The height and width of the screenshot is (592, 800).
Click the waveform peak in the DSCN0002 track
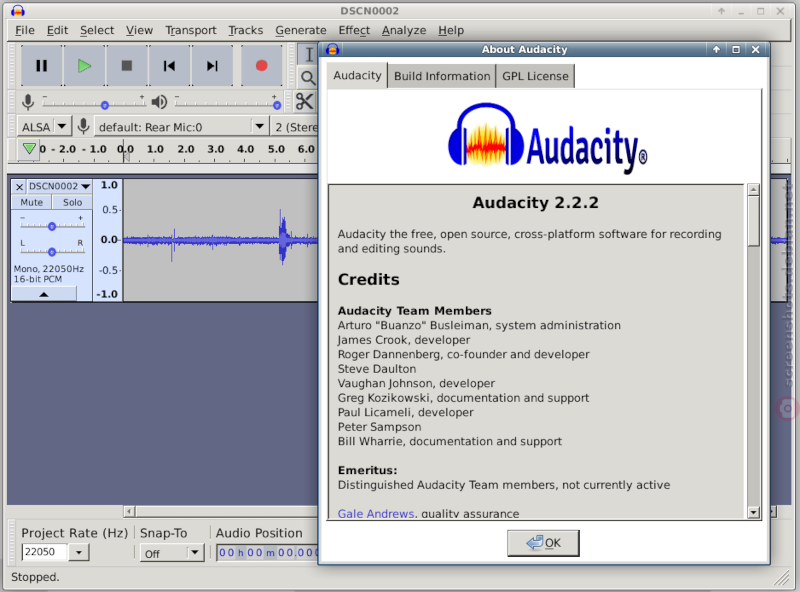coord(282,237)
